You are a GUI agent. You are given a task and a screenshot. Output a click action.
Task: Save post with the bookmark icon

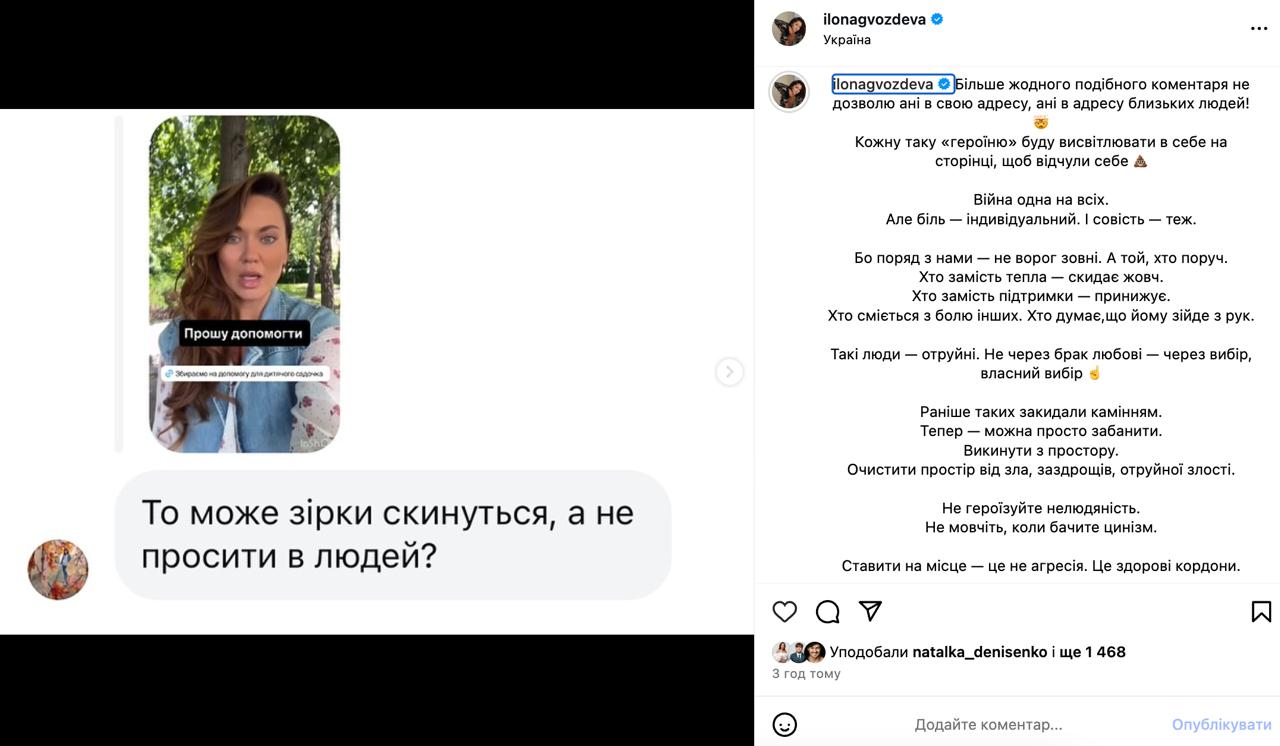pyautogui.click(x=1261, y=611)
